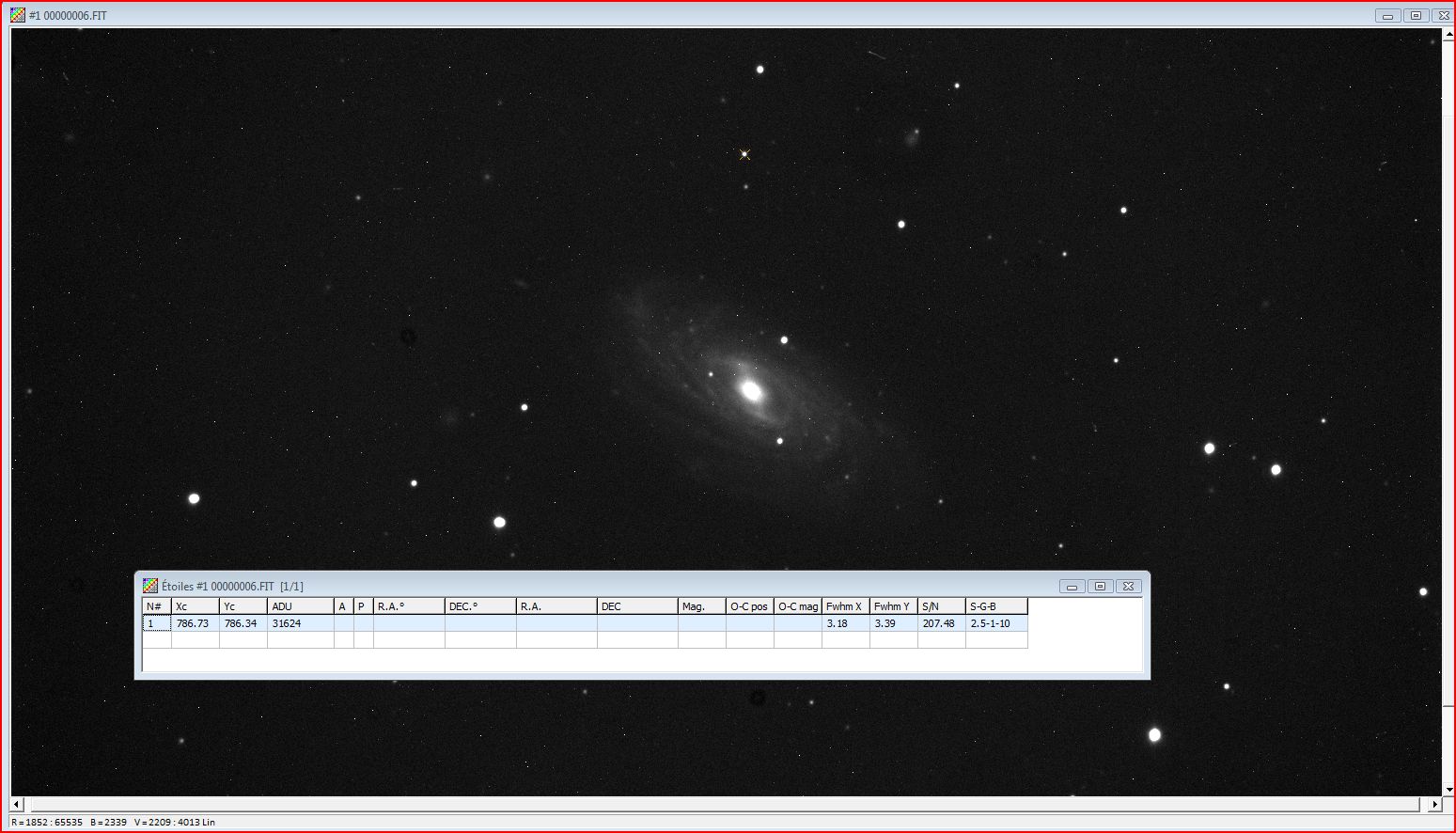Screen dimensions: 1456x833
Task: Select star row number 1 cell
Action: [157, 623]
